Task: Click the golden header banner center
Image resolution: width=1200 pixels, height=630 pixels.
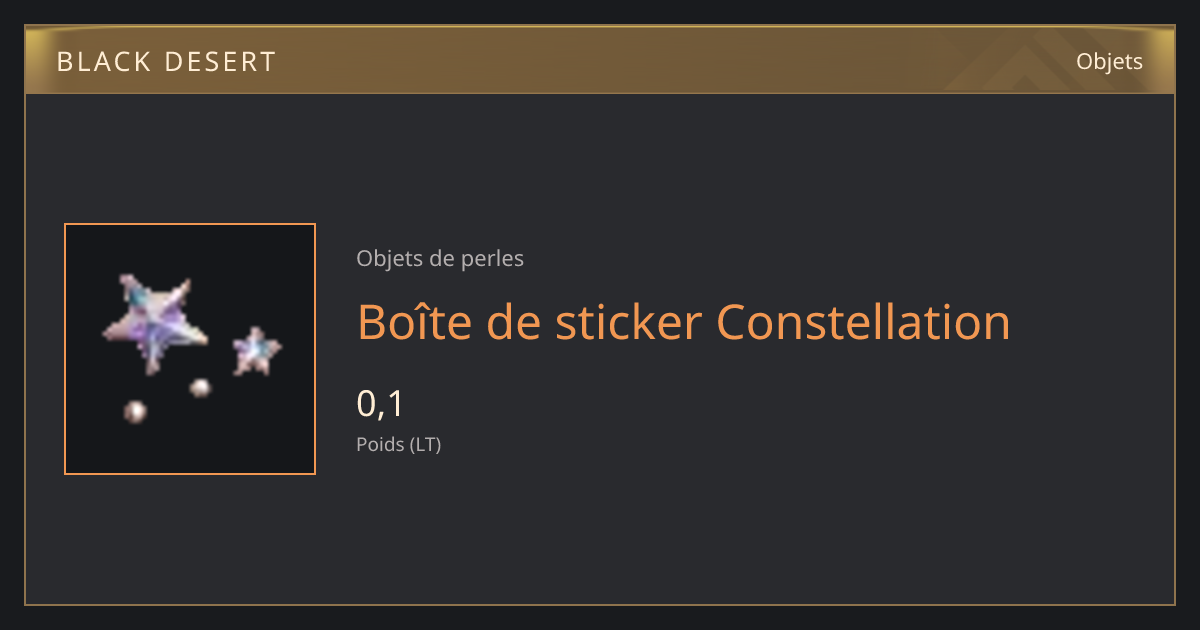Action: point(600,60)
